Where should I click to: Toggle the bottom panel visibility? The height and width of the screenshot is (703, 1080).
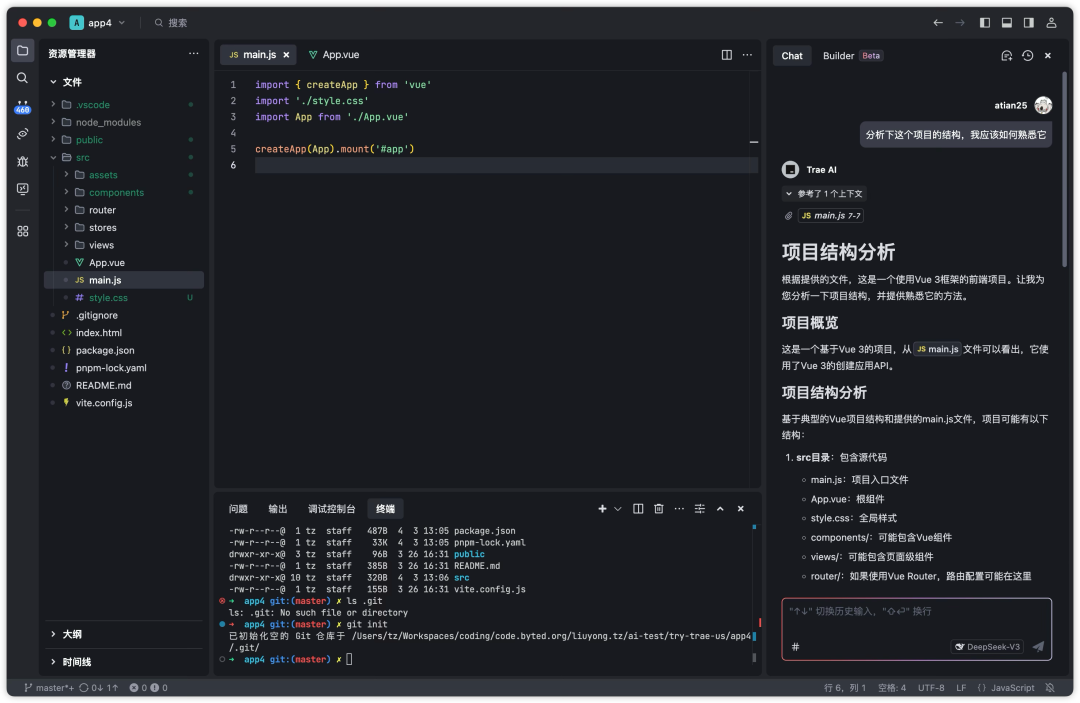1007,23
